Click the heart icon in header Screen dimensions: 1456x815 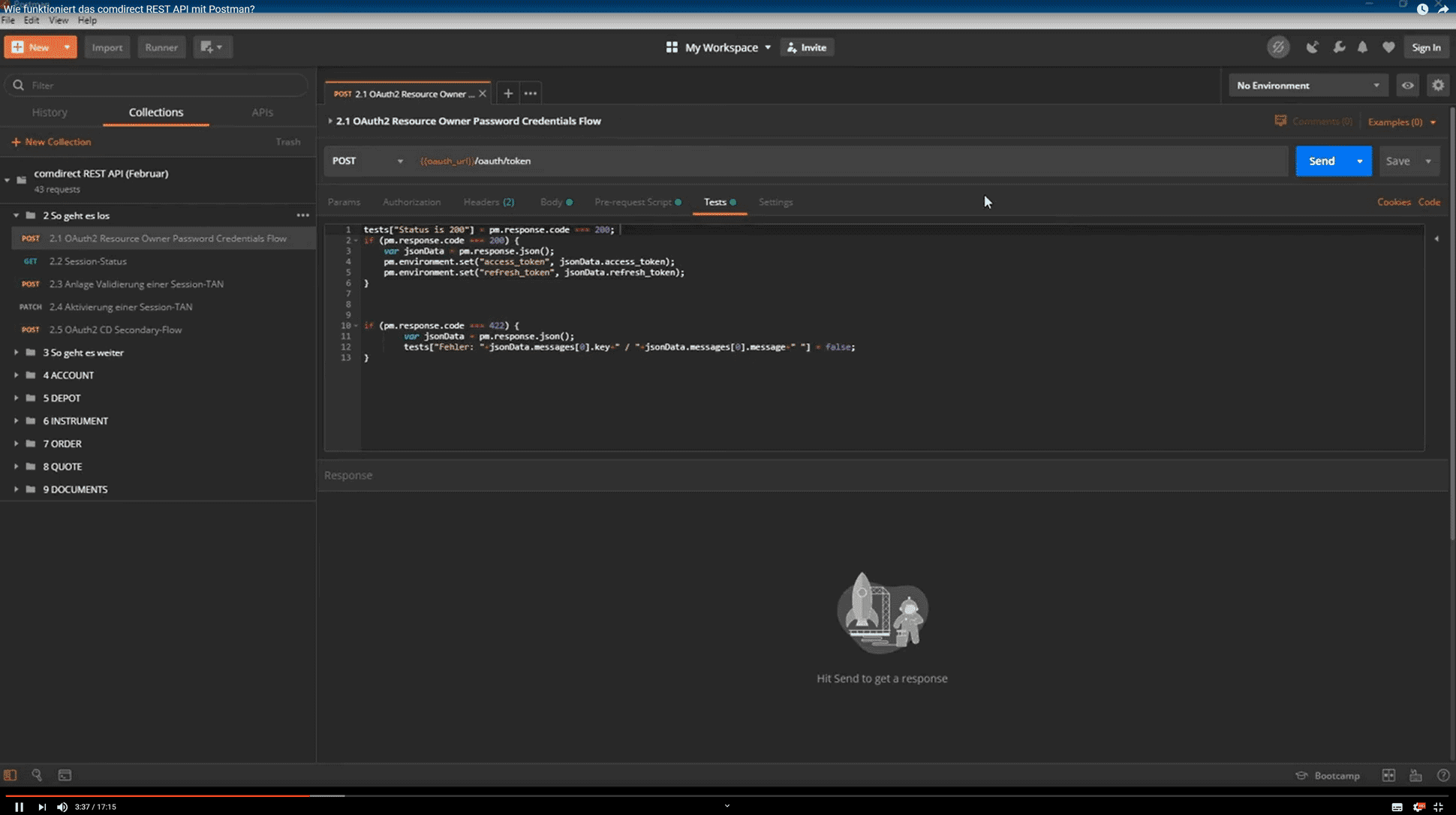pyautogui.click(x=1388, y=47)
